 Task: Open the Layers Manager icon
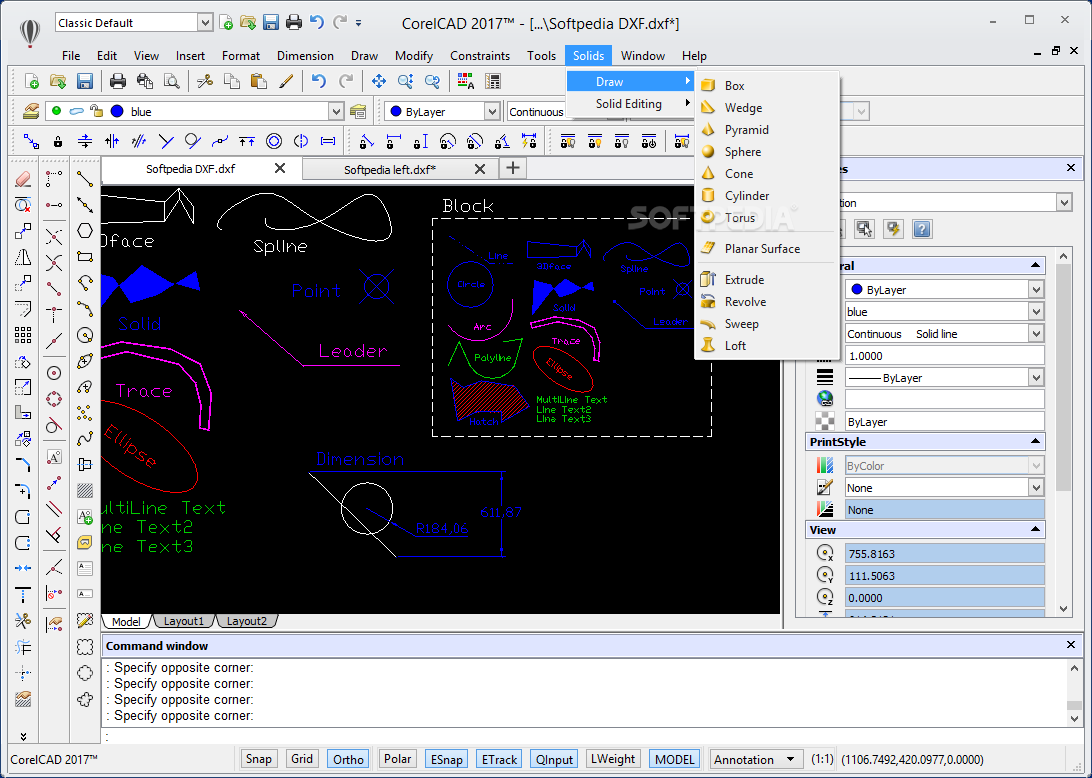31,111
